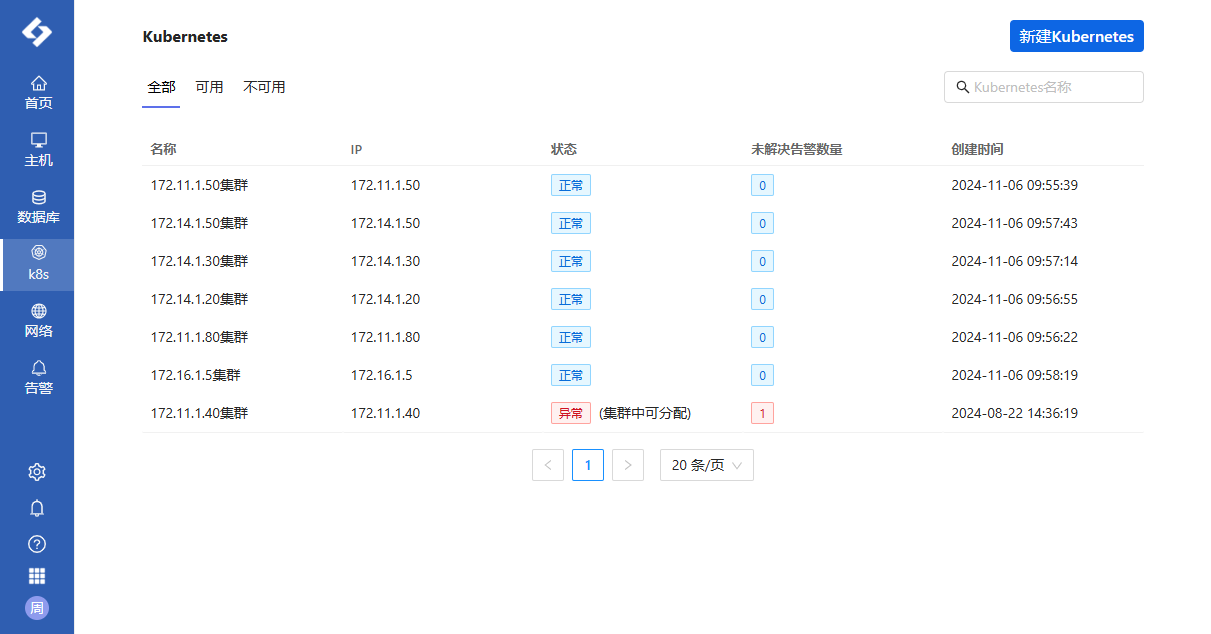Click the IP column header
Image resolution: width=1211 pixels, height=634 pixels.
coord(356,149)
